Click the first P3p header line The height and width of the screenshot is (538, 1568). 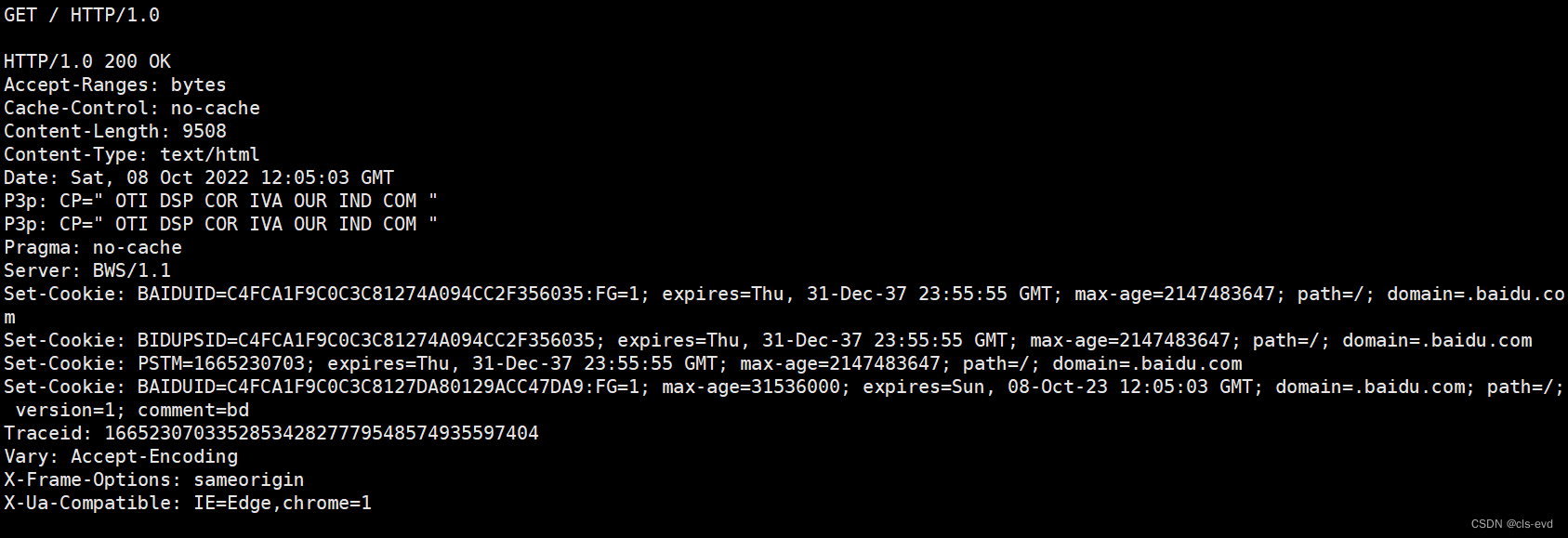[220, 201]
